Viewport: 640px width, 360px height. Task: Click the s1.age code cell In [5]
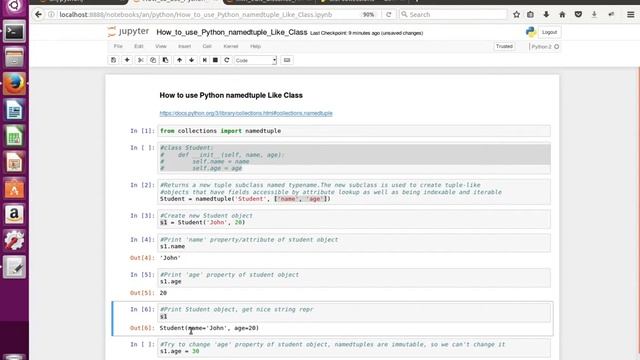[x=354, y=278]
